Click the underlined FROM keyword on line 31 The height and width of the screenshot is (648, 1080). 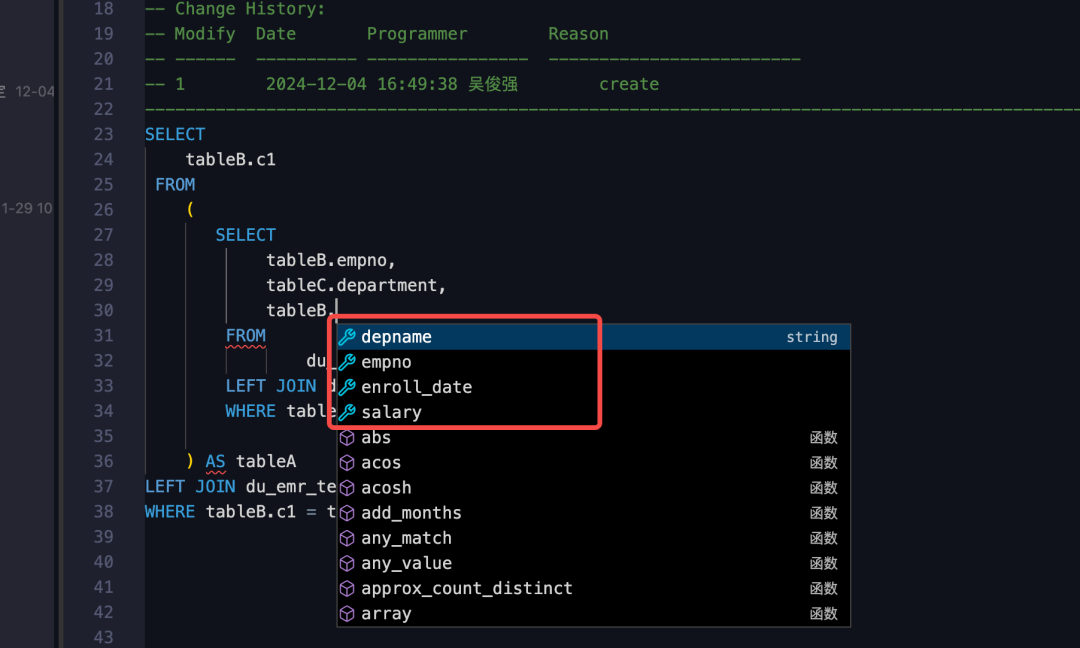tap(246, 335)
